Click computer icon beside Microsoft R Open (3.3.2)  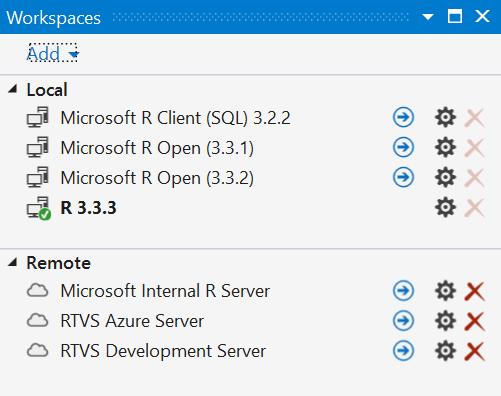coord(38,177)
